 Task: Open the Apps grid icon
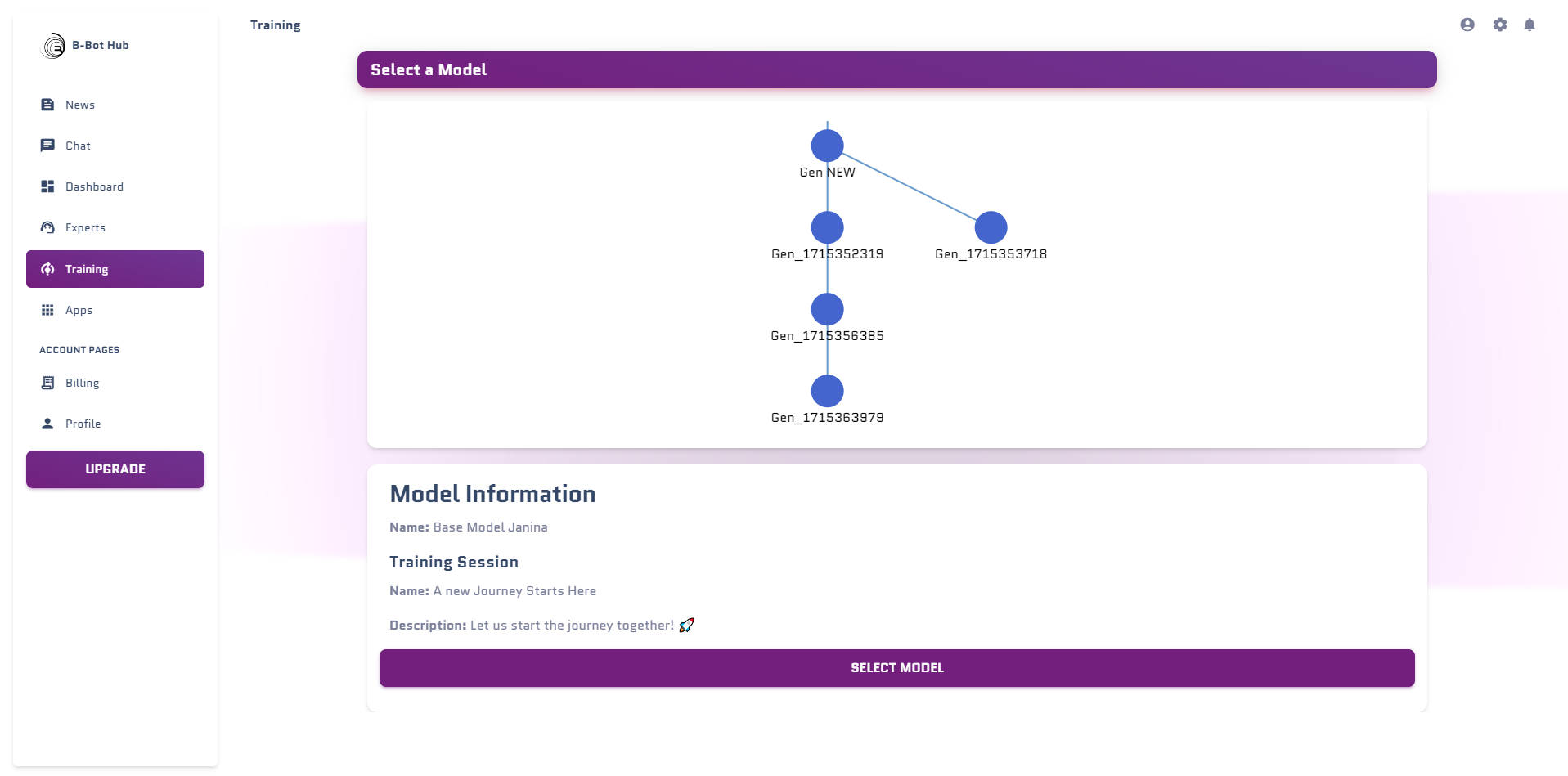pos(47,310)
